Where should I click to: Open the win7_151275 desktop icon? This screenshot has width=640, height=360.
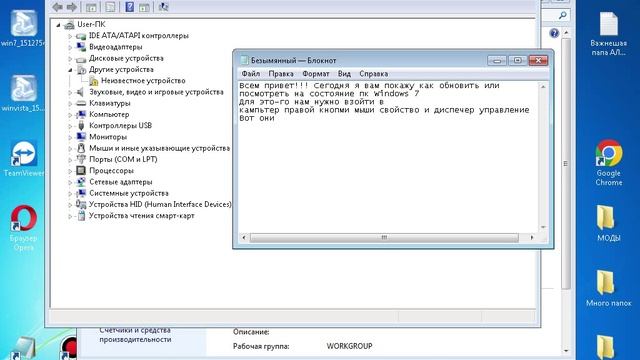(x=23, y=29)
